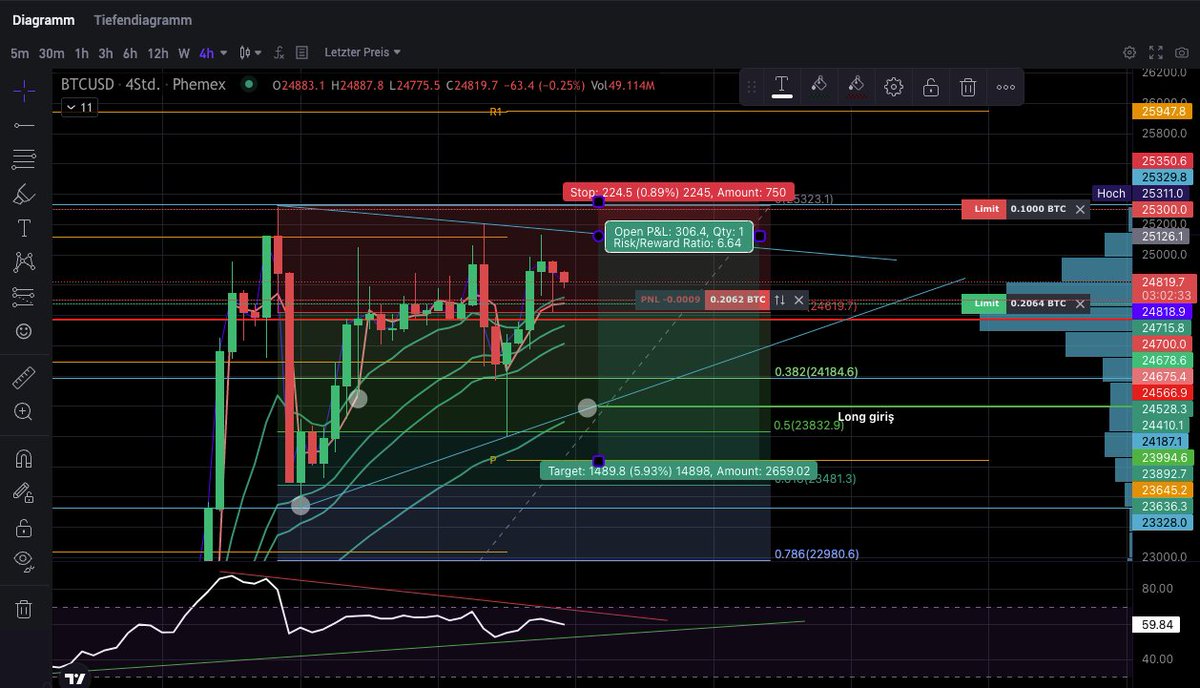
Task: Toggle the magnet snap mode
Action: (25, 459)
